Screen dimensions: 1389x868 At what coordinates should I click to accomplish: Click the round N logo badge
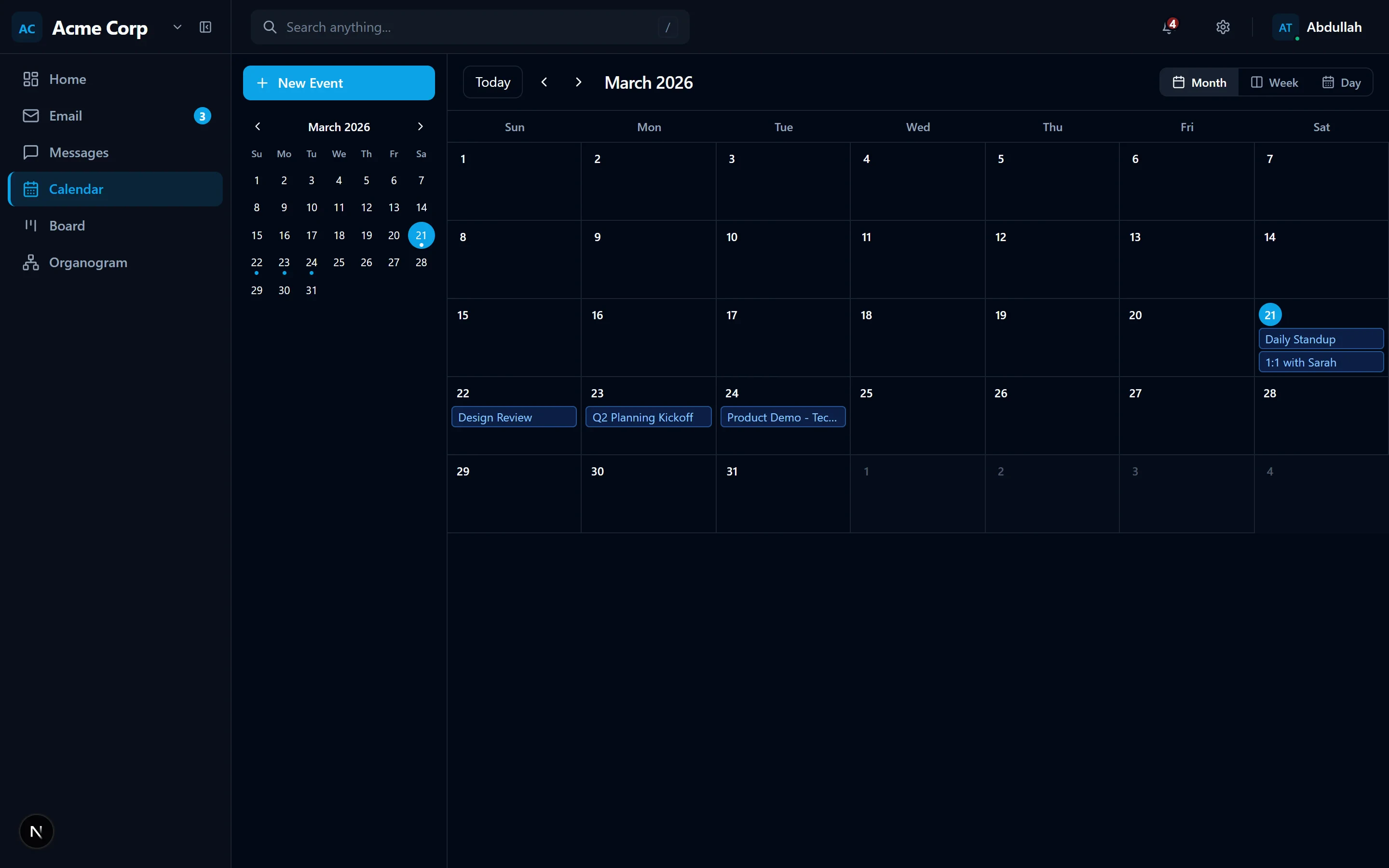pos(36,831)
